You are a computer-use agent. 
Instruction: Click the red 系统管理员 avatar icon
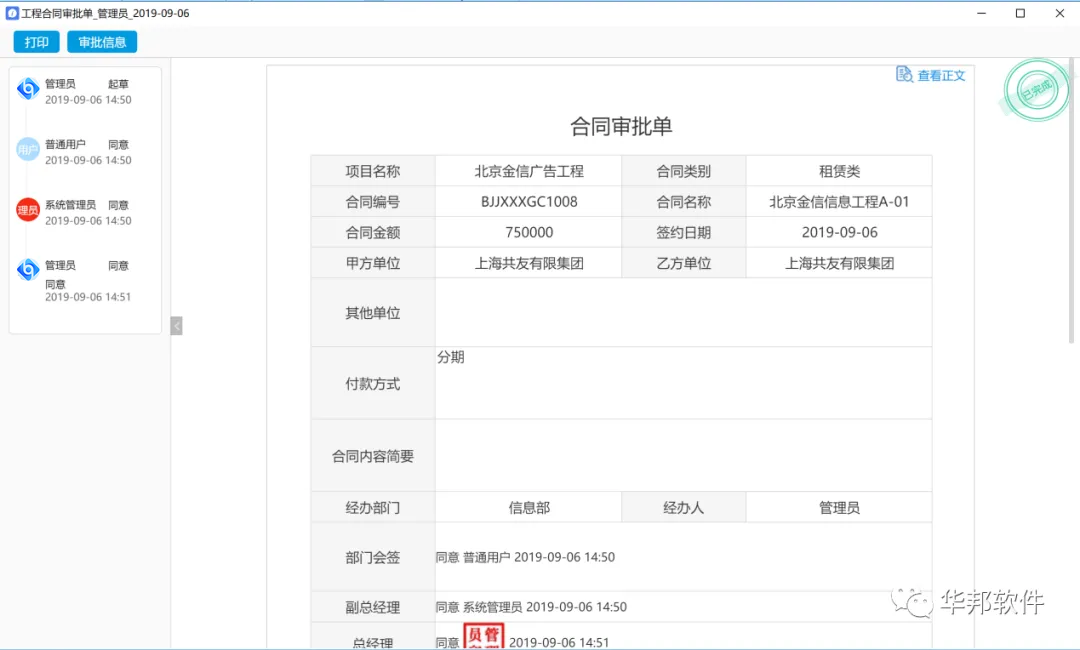28,210
